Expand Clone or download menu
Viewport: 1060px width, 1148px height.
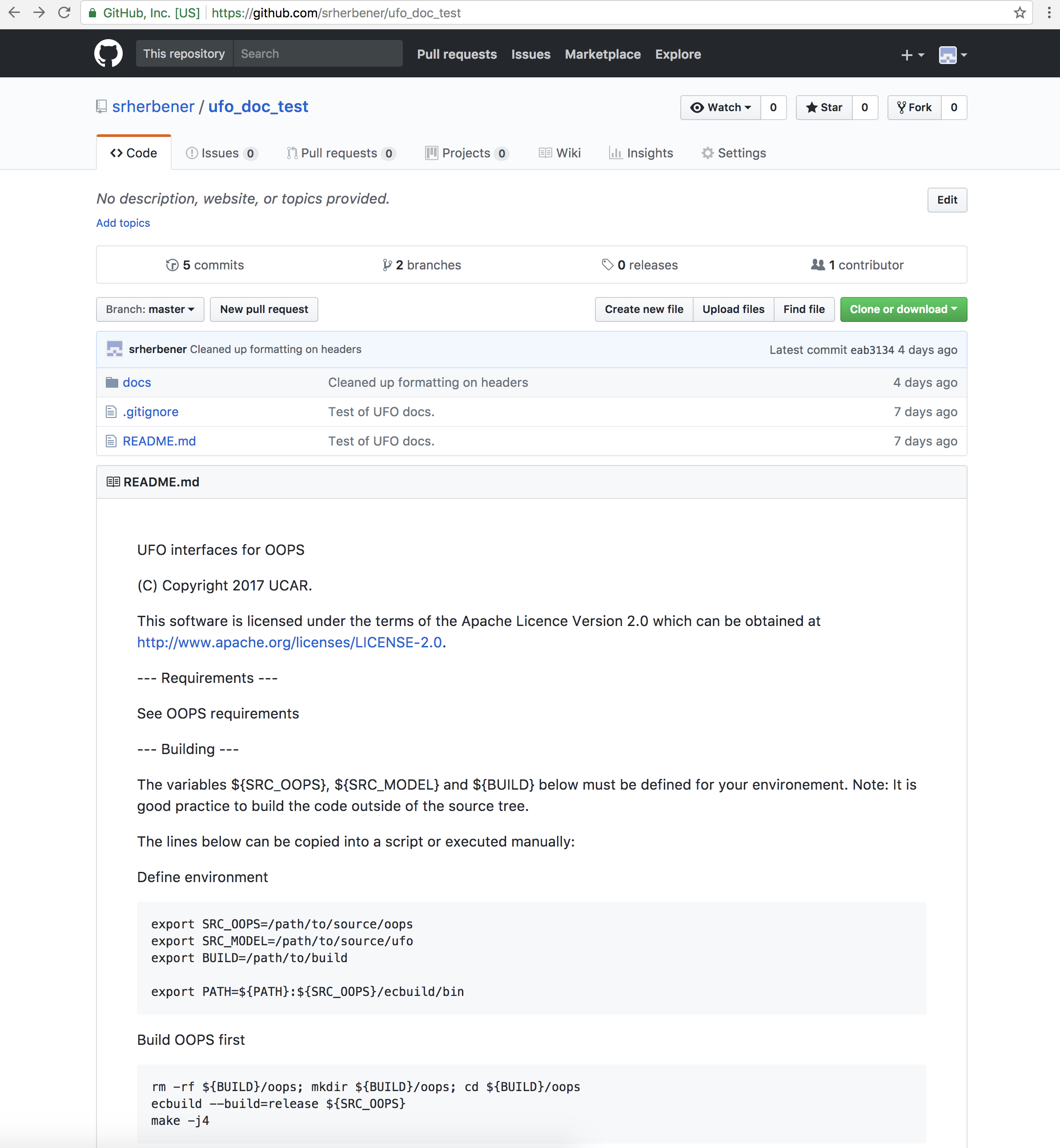click(903, 309)
